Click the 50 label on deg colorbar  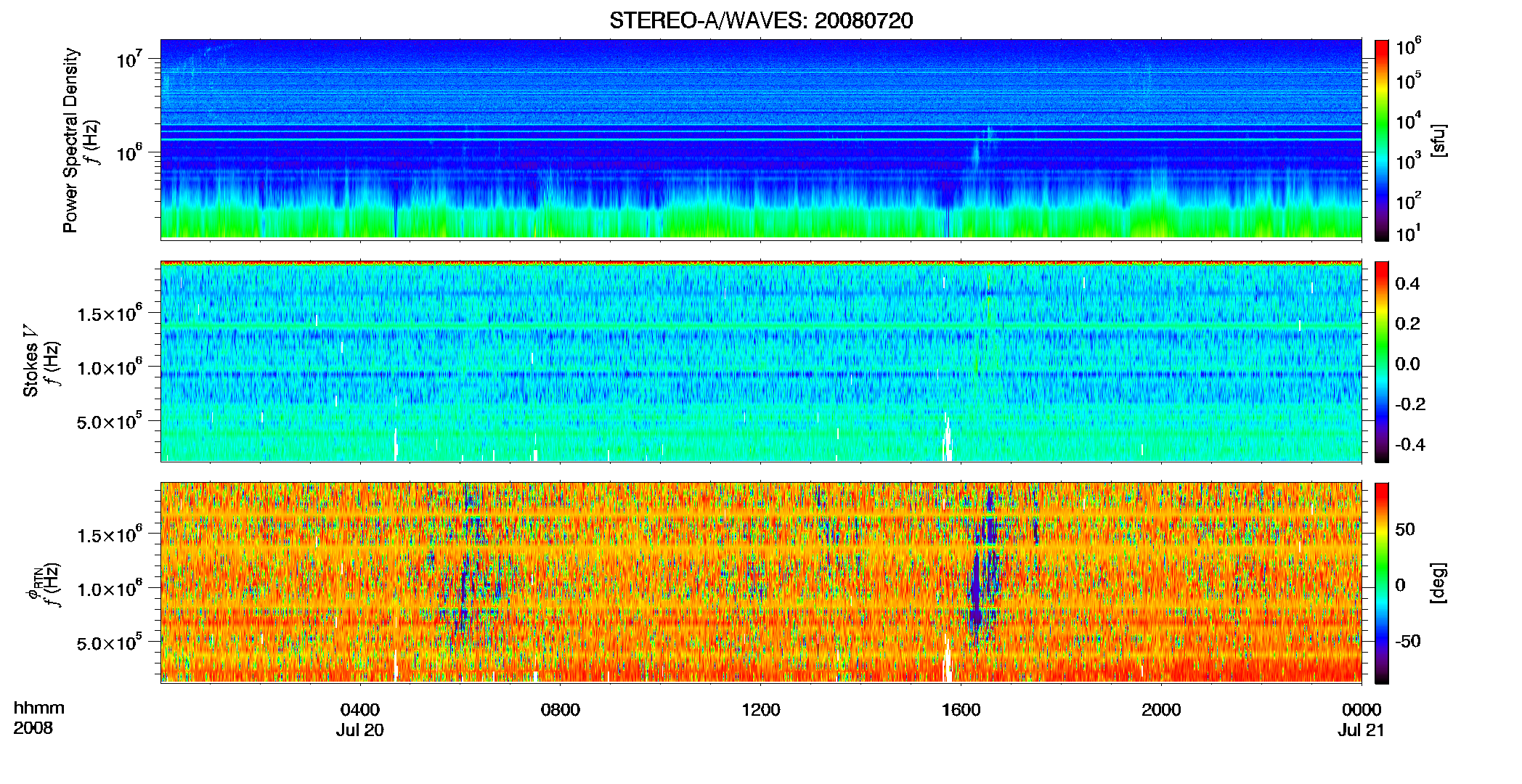tap(1405, 529)
